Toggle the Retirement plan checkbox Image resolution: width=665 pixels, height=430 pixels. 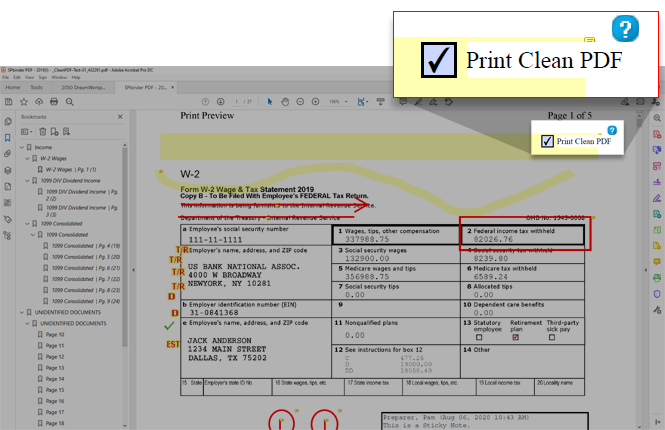click(516, 338)
